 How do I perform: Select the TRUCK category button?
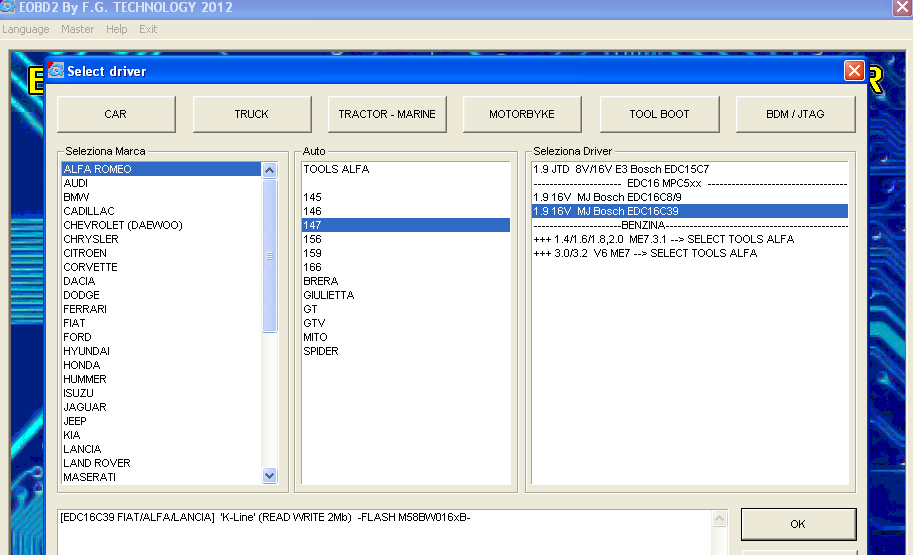coord(251,114)
